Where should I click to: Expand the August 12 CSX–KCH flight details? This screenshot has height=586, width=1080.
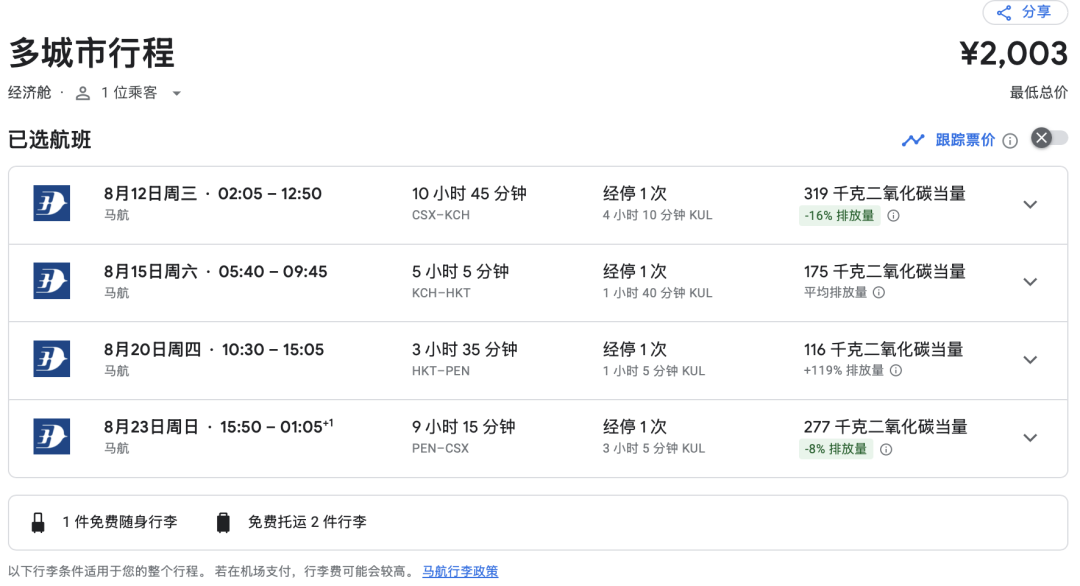coord(1030,204)
